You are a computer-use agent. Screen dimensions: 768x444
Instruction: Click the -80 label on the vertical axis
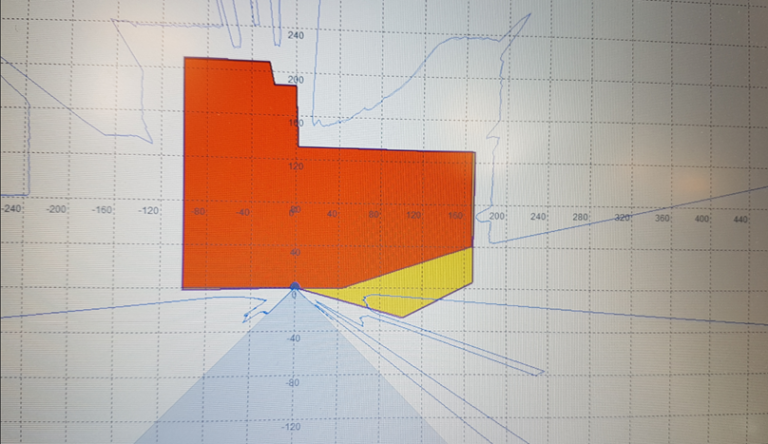[294, 383]
